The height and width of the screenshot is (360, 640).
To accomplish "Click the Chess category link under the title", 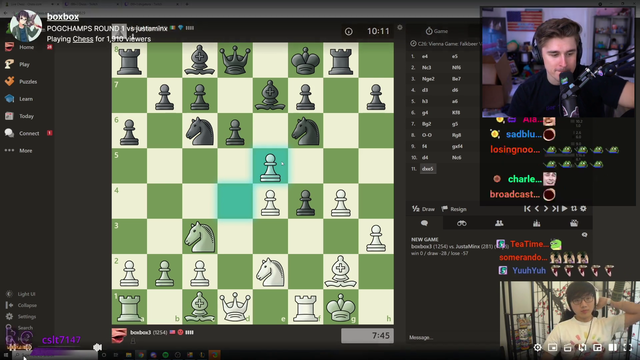I will (x=82, y=39).
